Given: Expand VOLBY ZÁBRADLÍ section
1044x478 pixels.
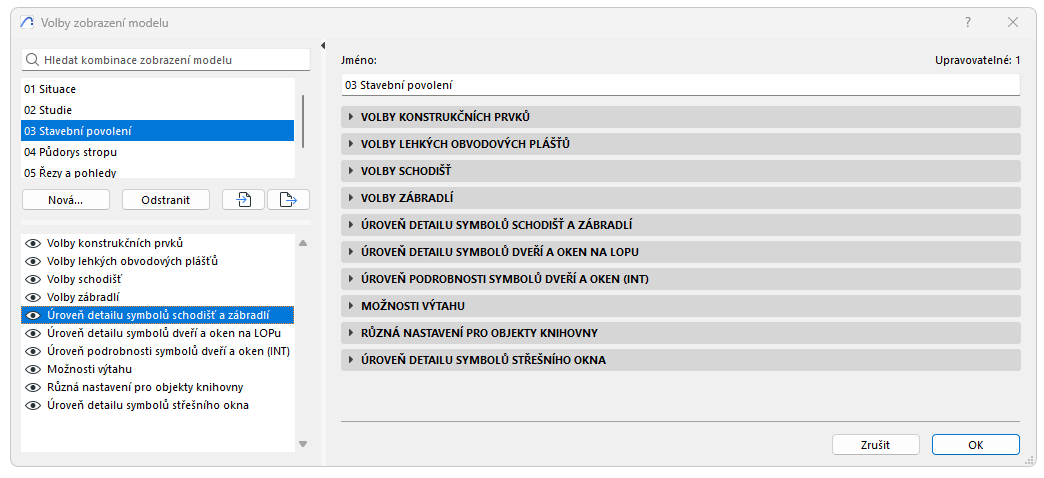Looking at the screenshot, I should tap(680, 198).
